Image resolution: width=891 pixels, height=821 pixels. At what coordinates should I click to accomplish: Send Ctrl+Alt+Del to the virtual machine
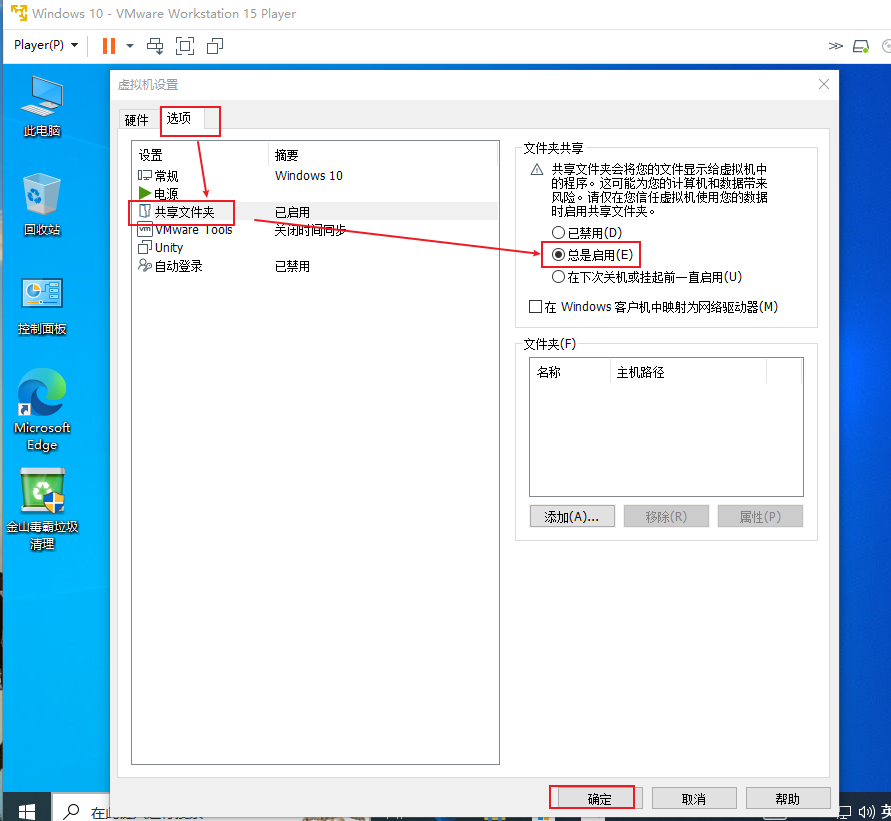[155, 46]
